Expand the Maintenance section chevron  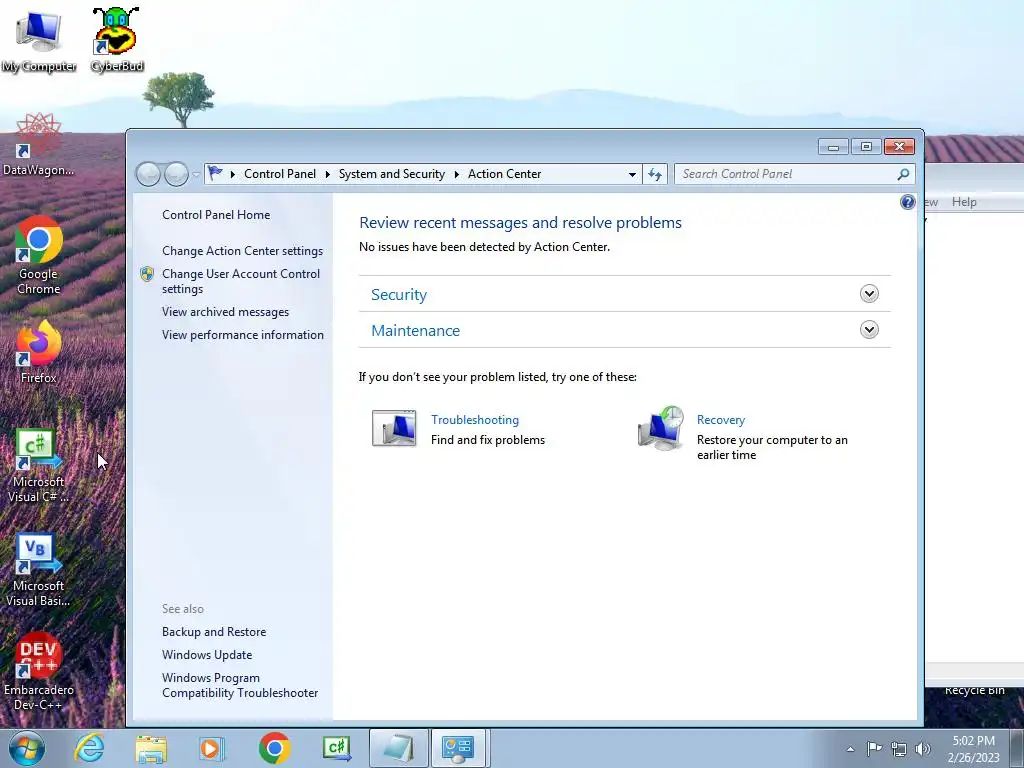click(x=869, y=330)
